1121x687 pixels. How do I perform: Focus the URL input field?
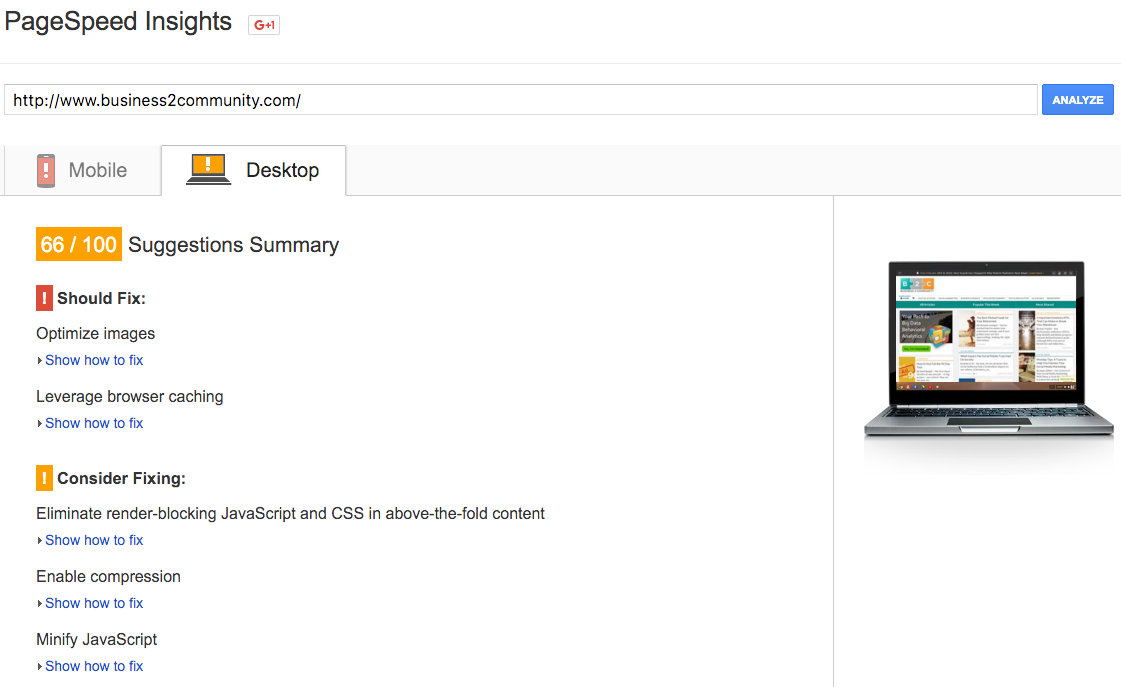coord(520,100)
